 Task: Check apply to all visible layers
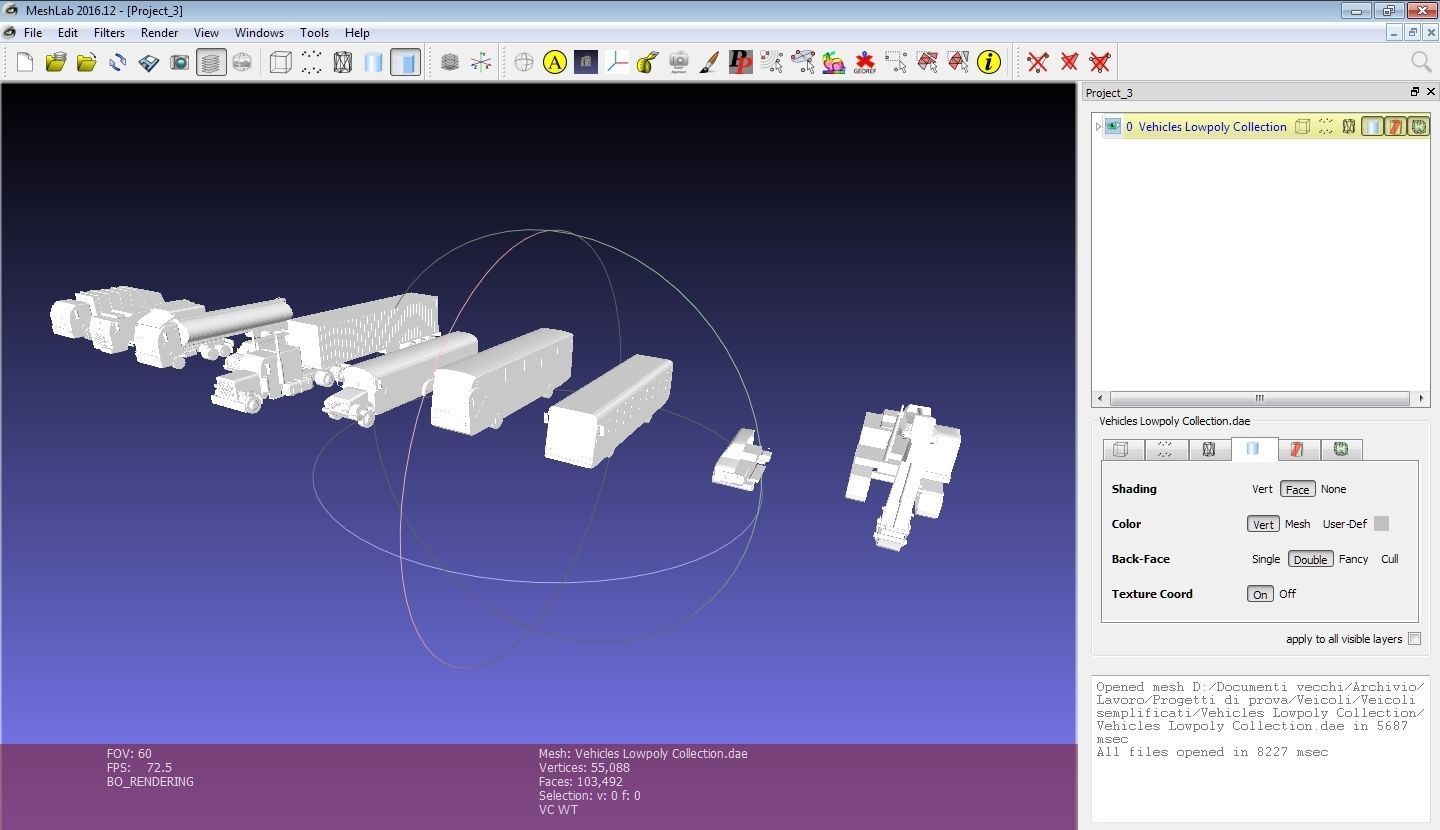coord(1414,639)
